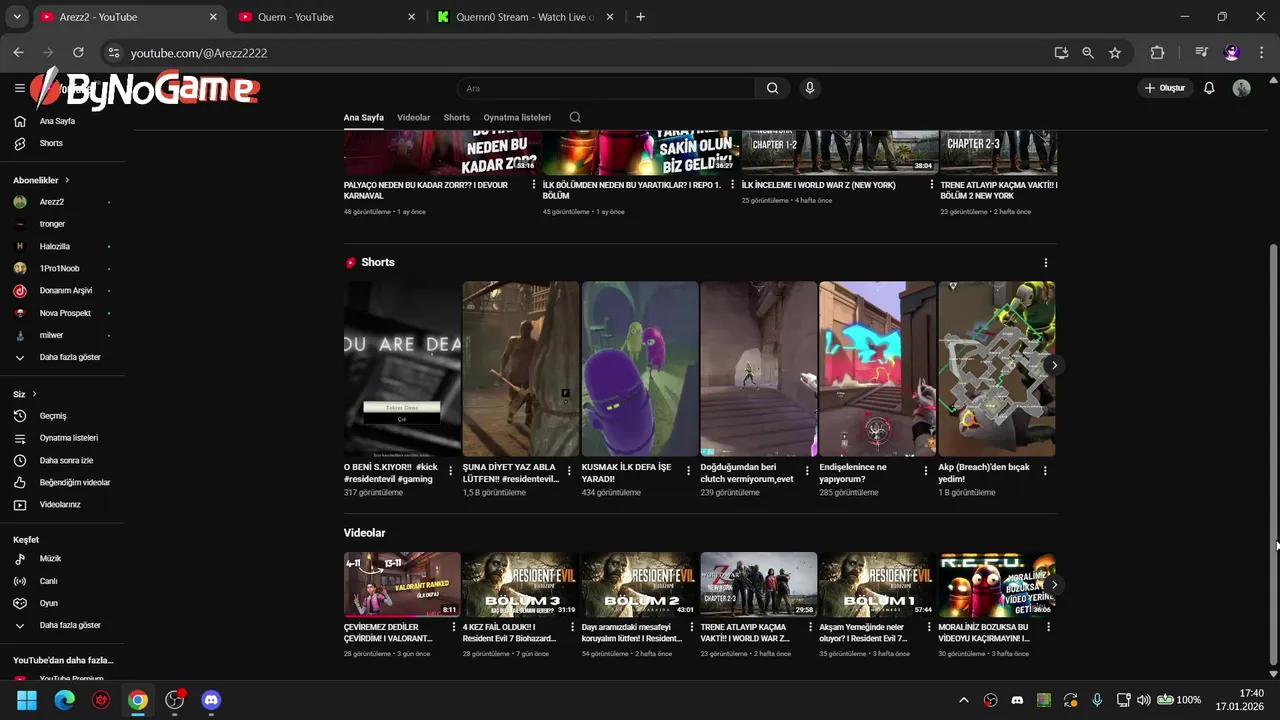Screen dimensions: 1280x720
Task: Open new browser tab with plus
Action: (x=640, y=17)
